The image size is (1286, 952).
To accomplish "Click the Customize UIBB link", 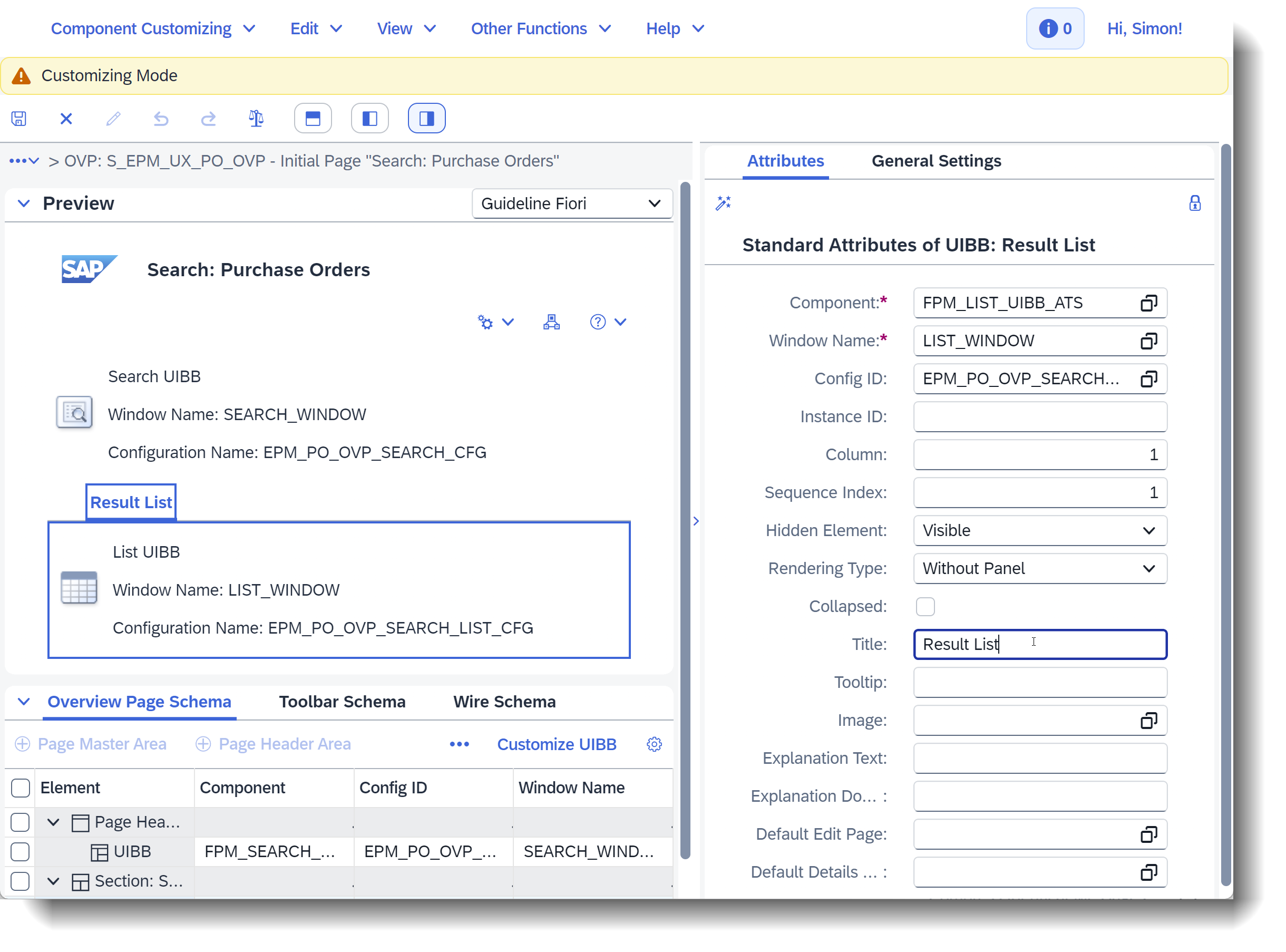I will pos(556,744).
